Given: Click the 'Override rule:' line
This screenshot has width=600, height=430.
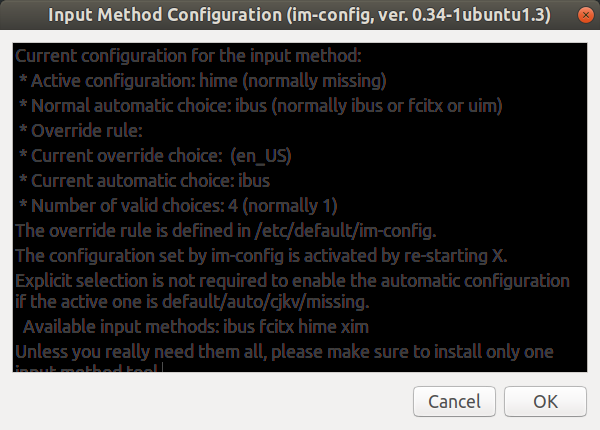Looking at the screenshot, I should [81, 131].
